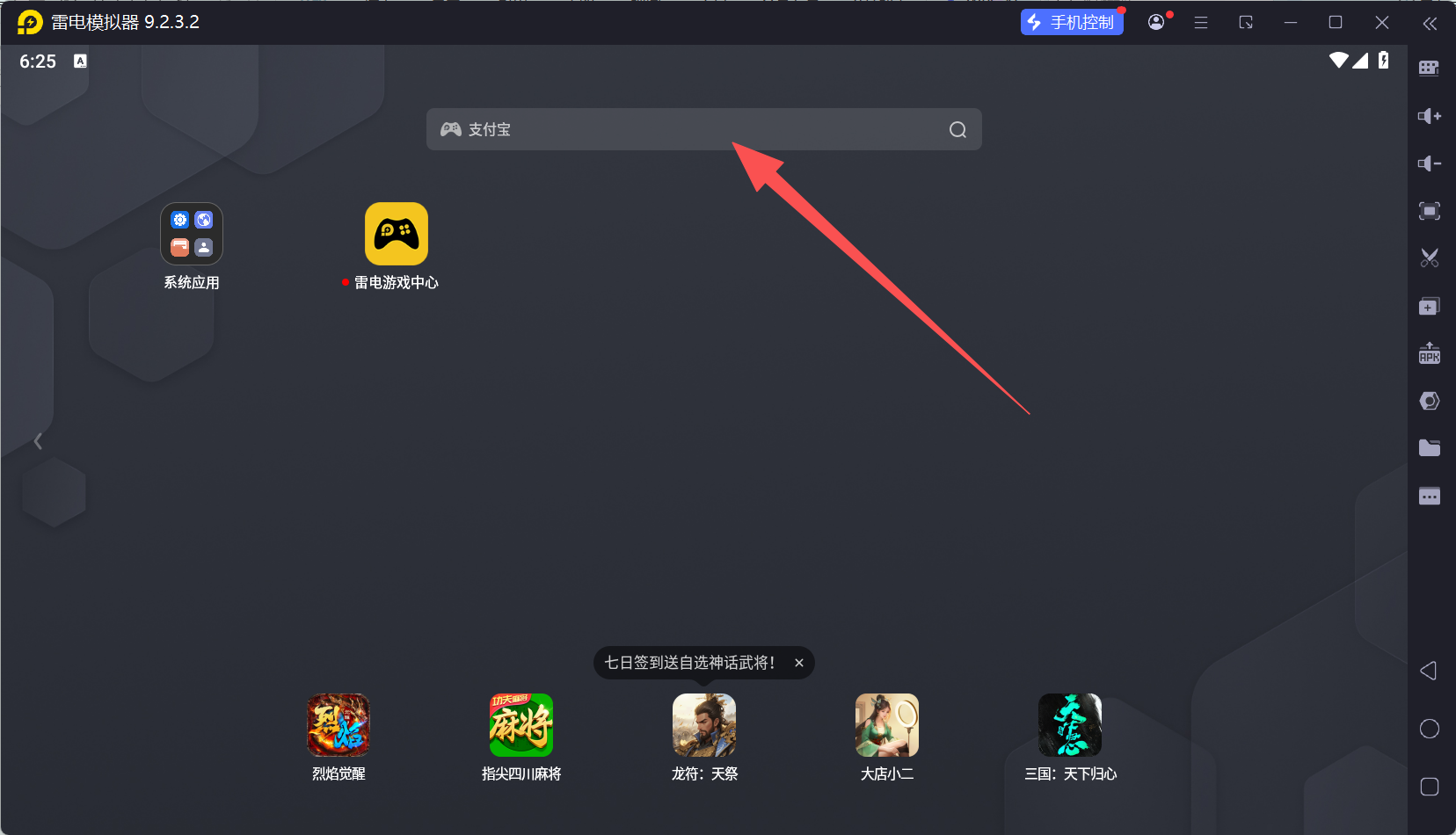Click the 手机控制 button
The height and width of the screenshot is (835, 1456).
point(1072,22)
